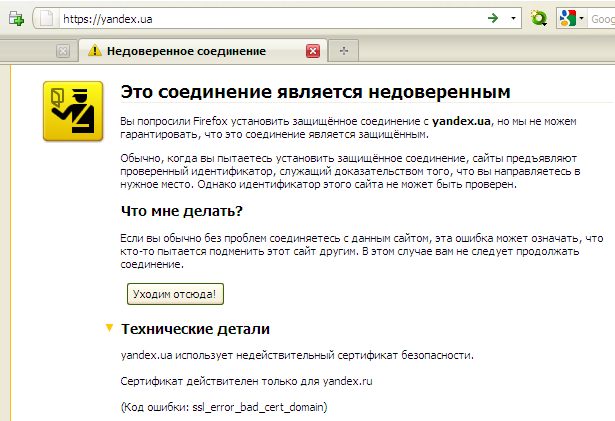Click the line about недействительный сертификат безопасности
Image resolution: width=615 pixels, height=421 pixels.
click(297, 355)
